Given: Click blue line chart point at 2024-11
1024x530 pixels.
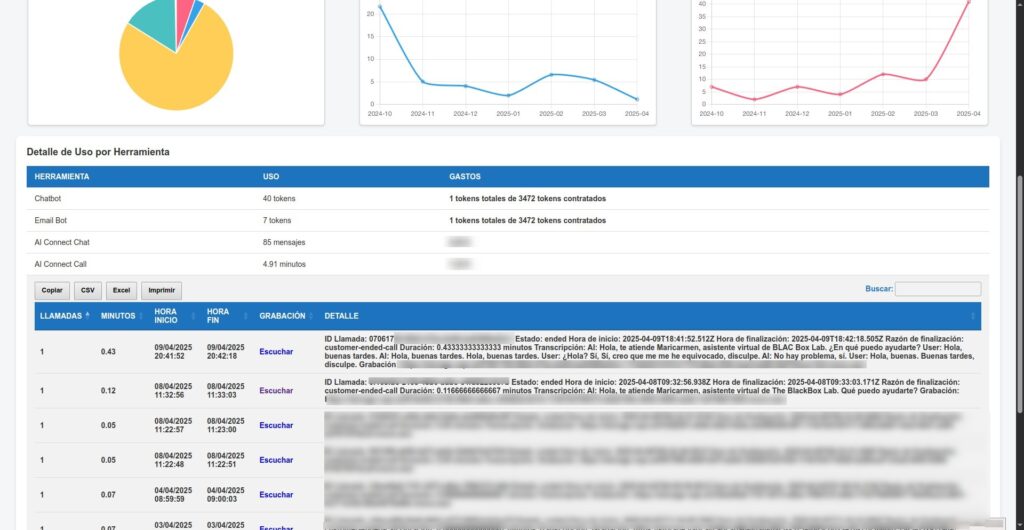Looking at the screenshot, I should pyautogui.click(x=423, y=82).
